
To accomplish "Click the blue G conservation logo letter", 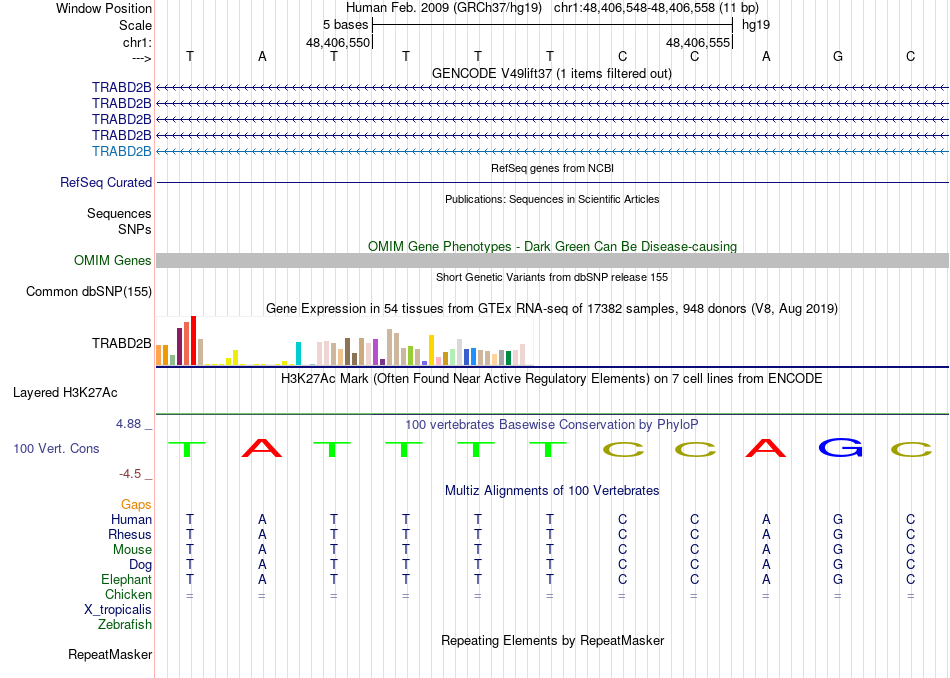I will (840, 448).
